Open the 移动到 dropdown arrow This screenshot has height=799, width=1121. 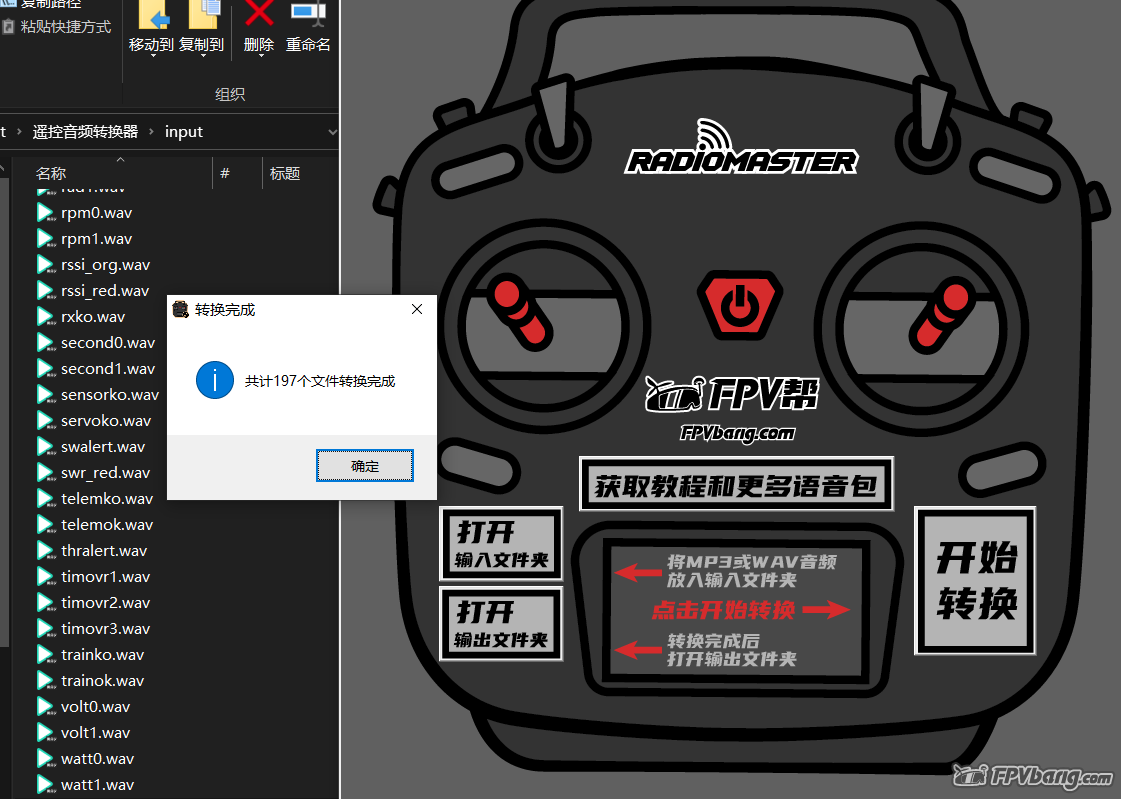[152, 56]
